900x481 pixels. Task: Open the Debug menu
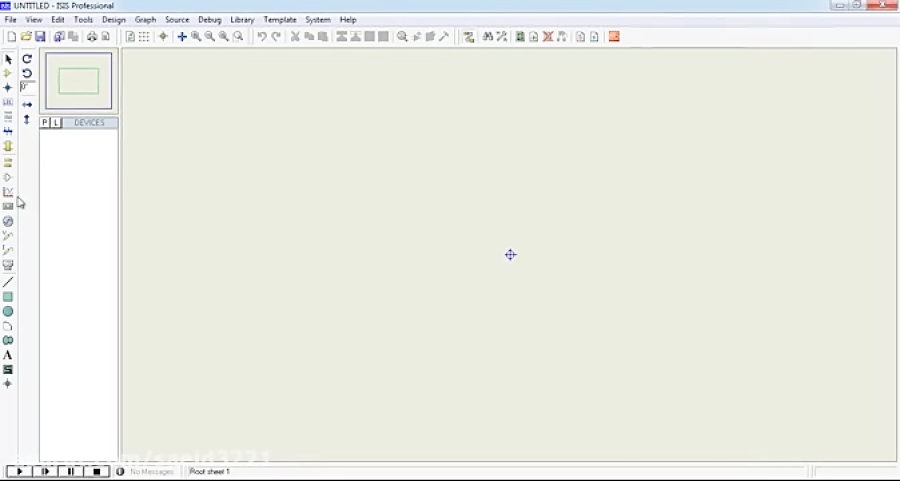pos(209,20)
